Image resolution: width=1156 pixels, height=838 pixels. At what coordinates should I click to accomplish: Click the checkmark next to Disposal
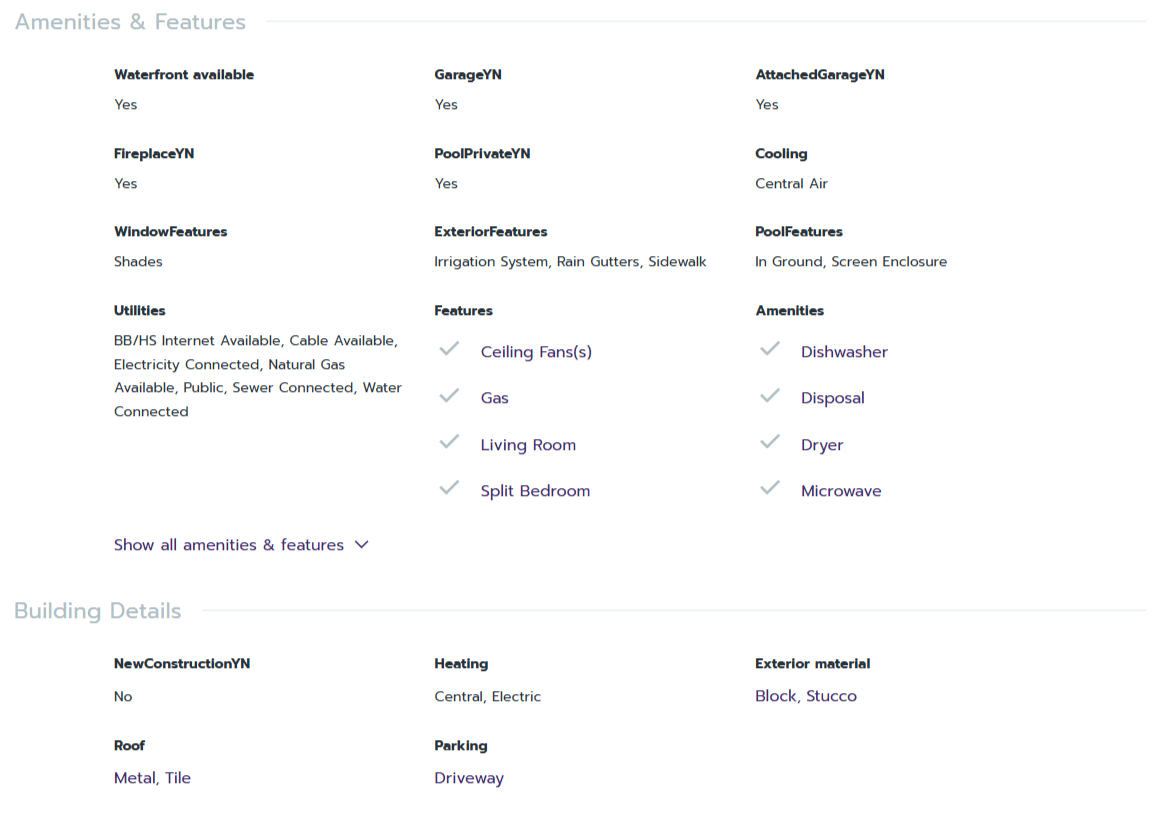click(770, 396)
